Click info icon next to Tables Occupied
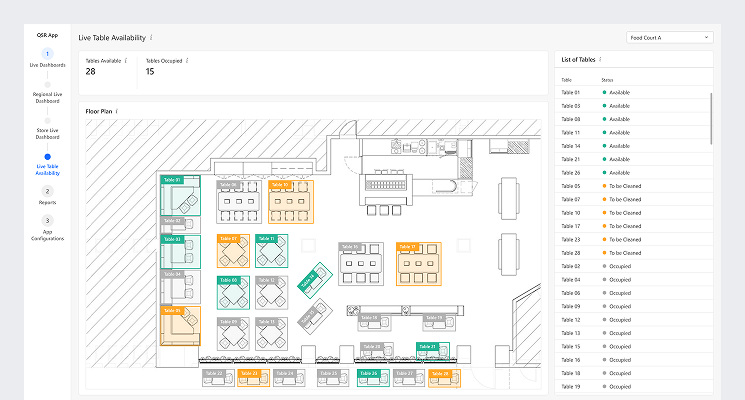 [x=187, y=61]
